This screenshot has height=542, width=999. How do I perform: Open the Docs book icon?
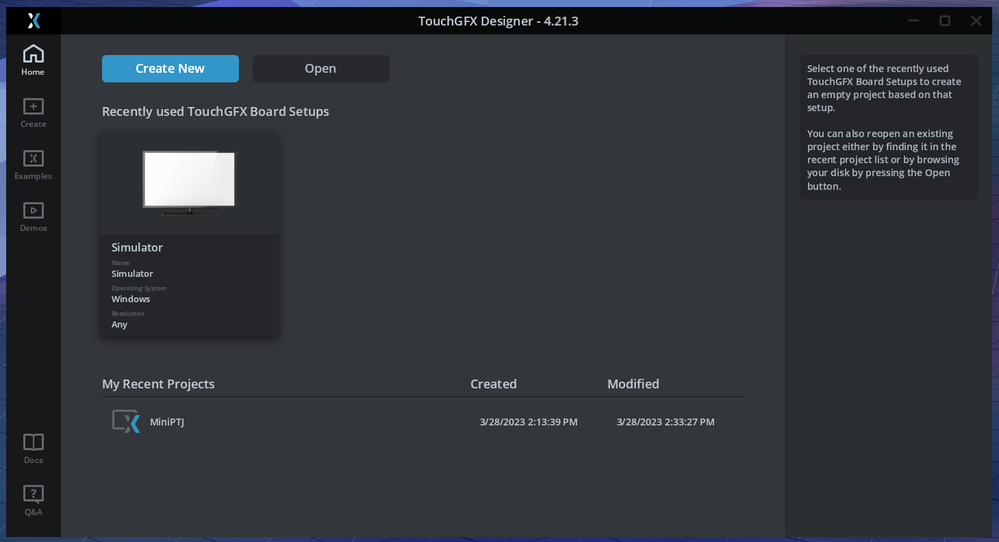[x=33, y=442]
